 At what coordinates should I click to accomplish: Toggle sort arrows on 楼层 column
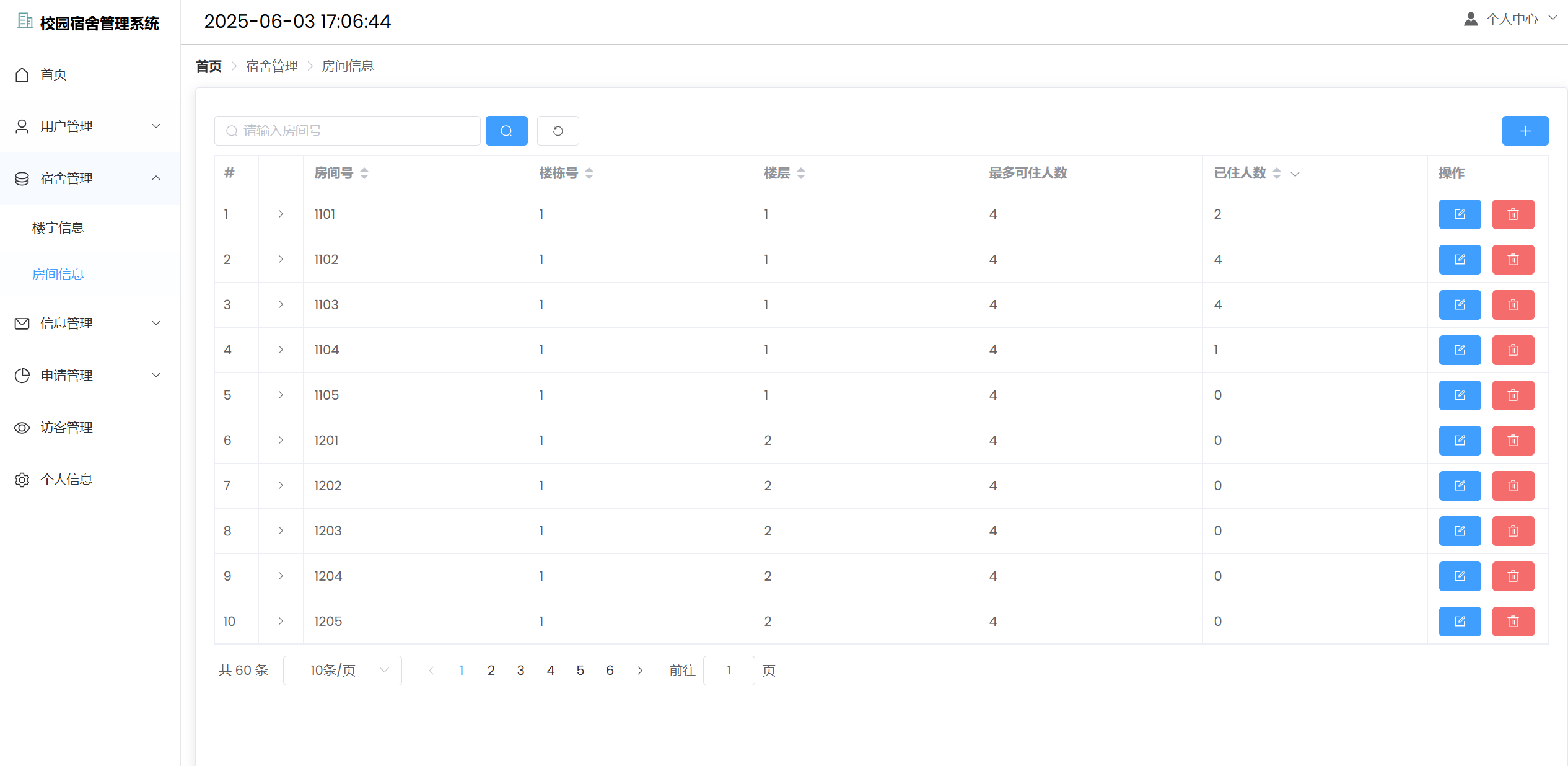pyautogui.click(x=801, y=174)
